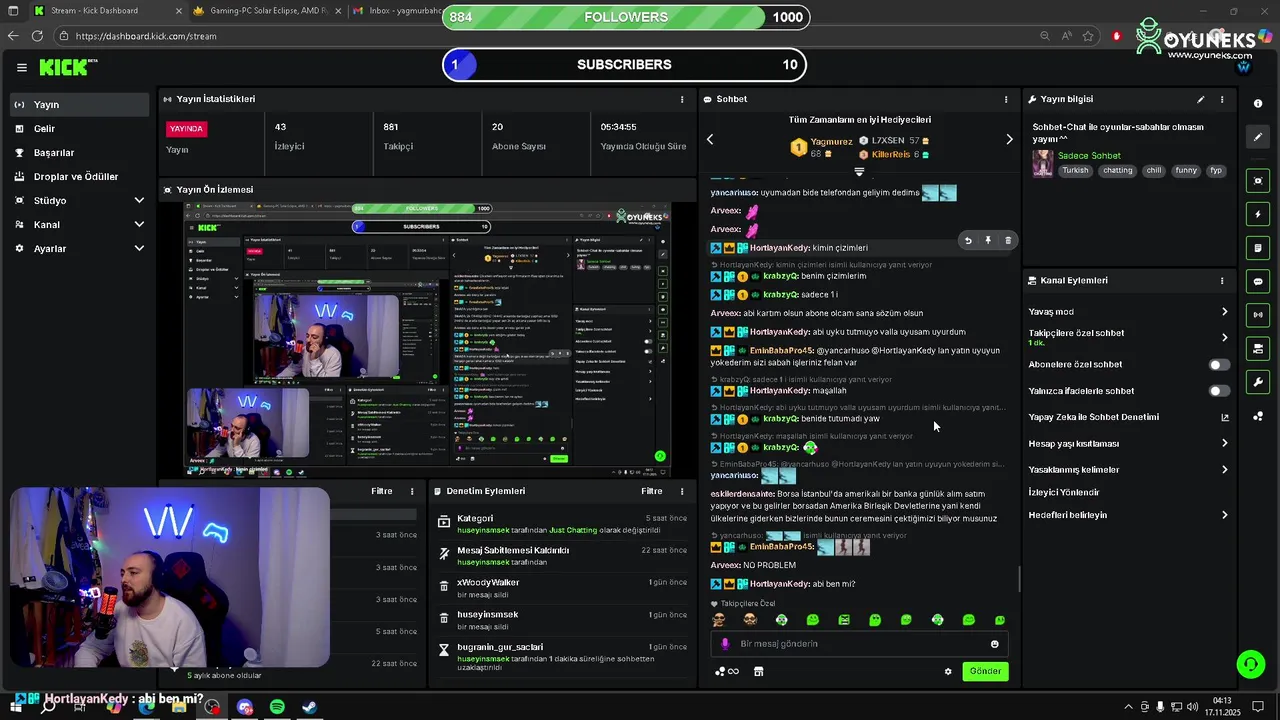Expand the Ayarlar sidebar section
Viewport: 1280px width, 720px height.
click(80, 248)
